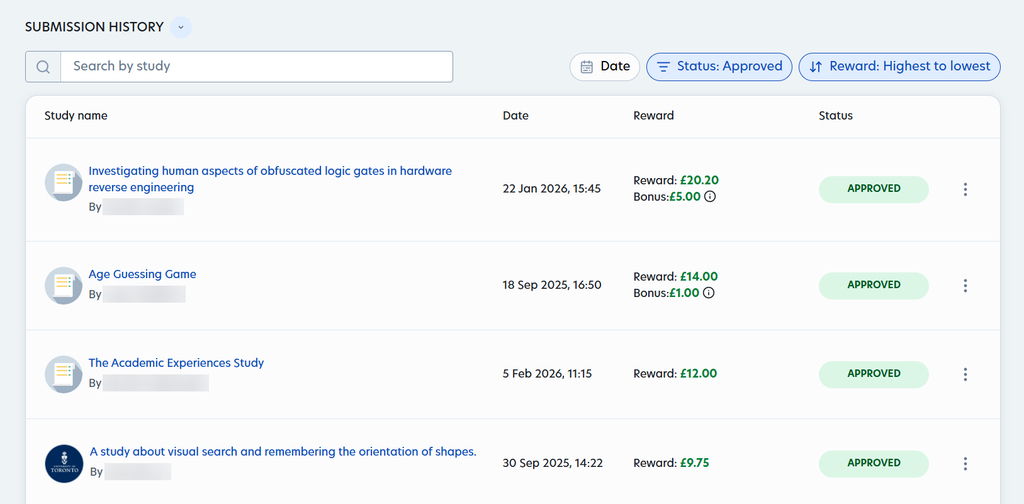Click the date 30 Sep 2025, 14:22
1024x504 pixels.
click(553, 464)
